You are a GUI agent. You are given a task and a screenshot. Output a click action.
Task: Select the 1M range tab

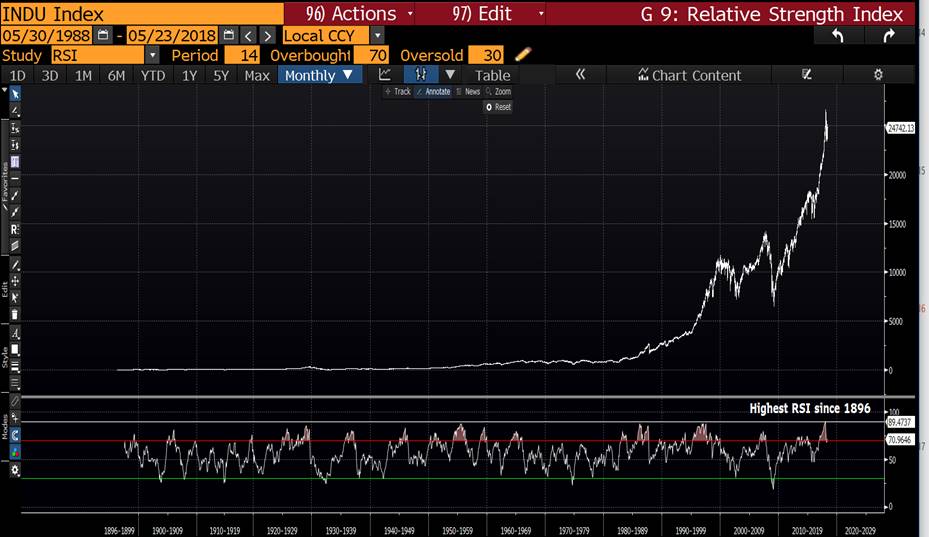click(x=84, y=75)
